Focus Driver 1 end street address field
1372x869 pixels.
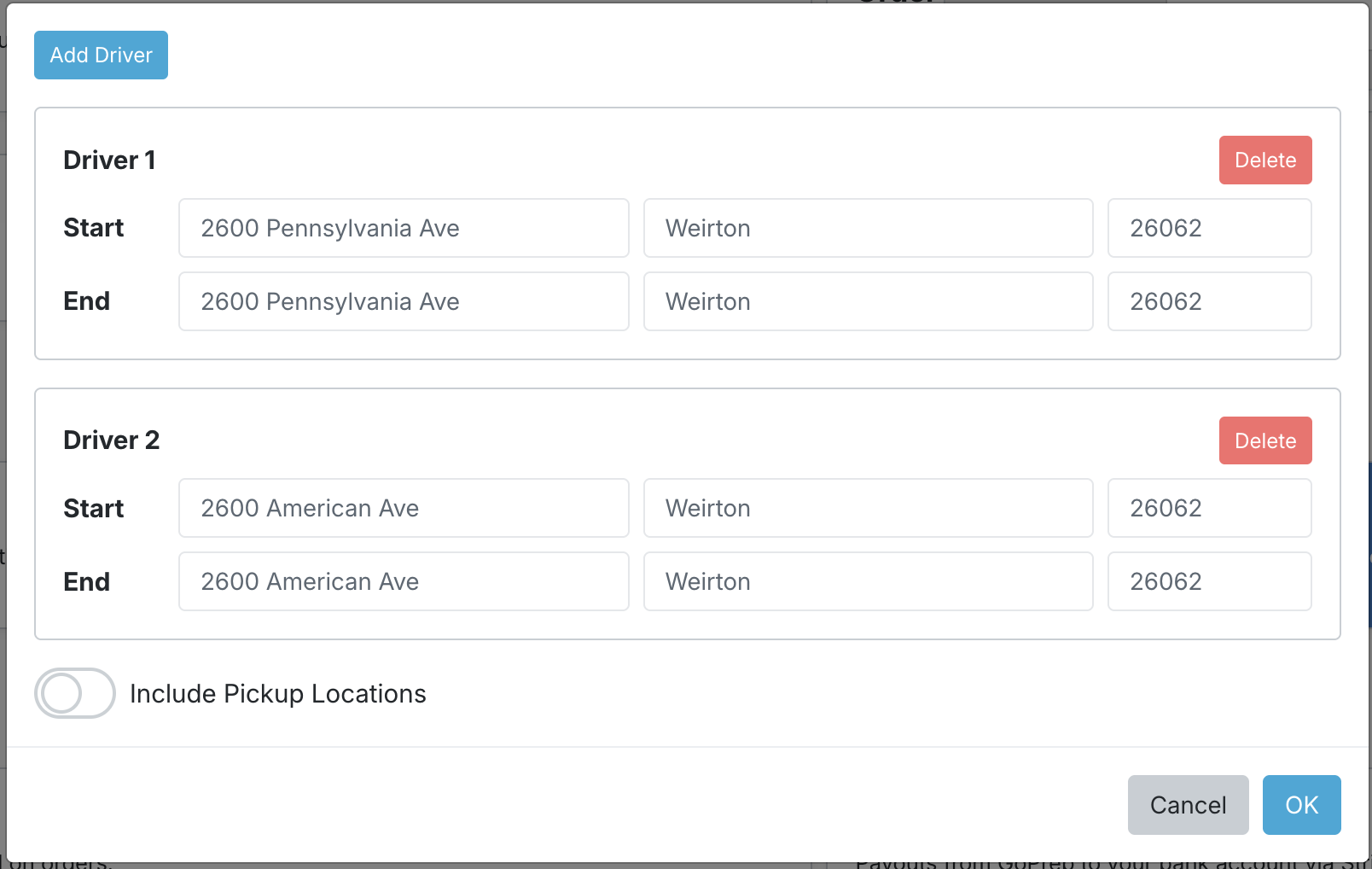click(404, 301)
